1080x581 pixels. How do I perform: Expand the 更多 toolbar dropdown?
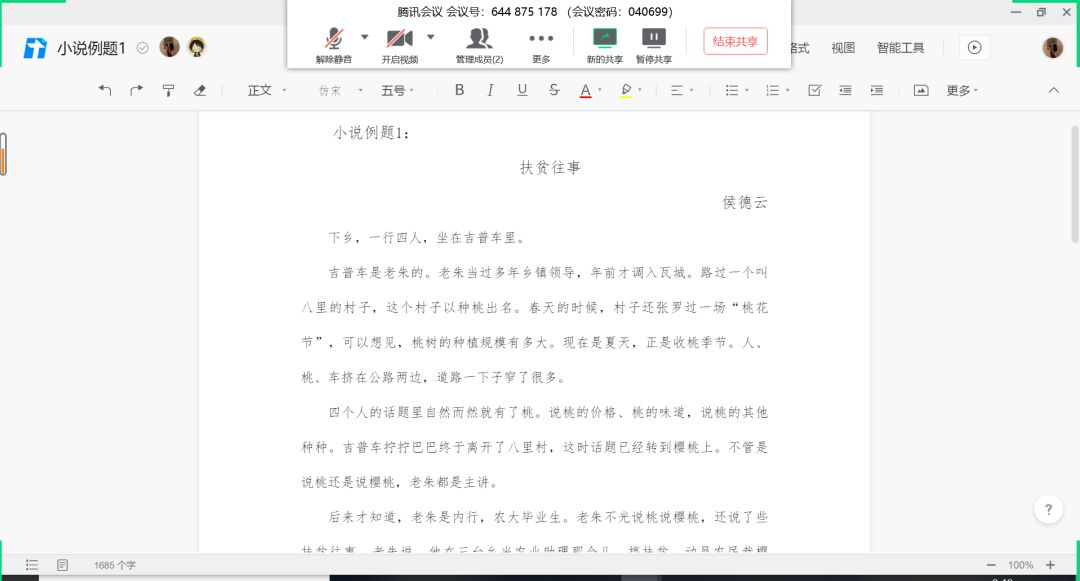(962, 90)
